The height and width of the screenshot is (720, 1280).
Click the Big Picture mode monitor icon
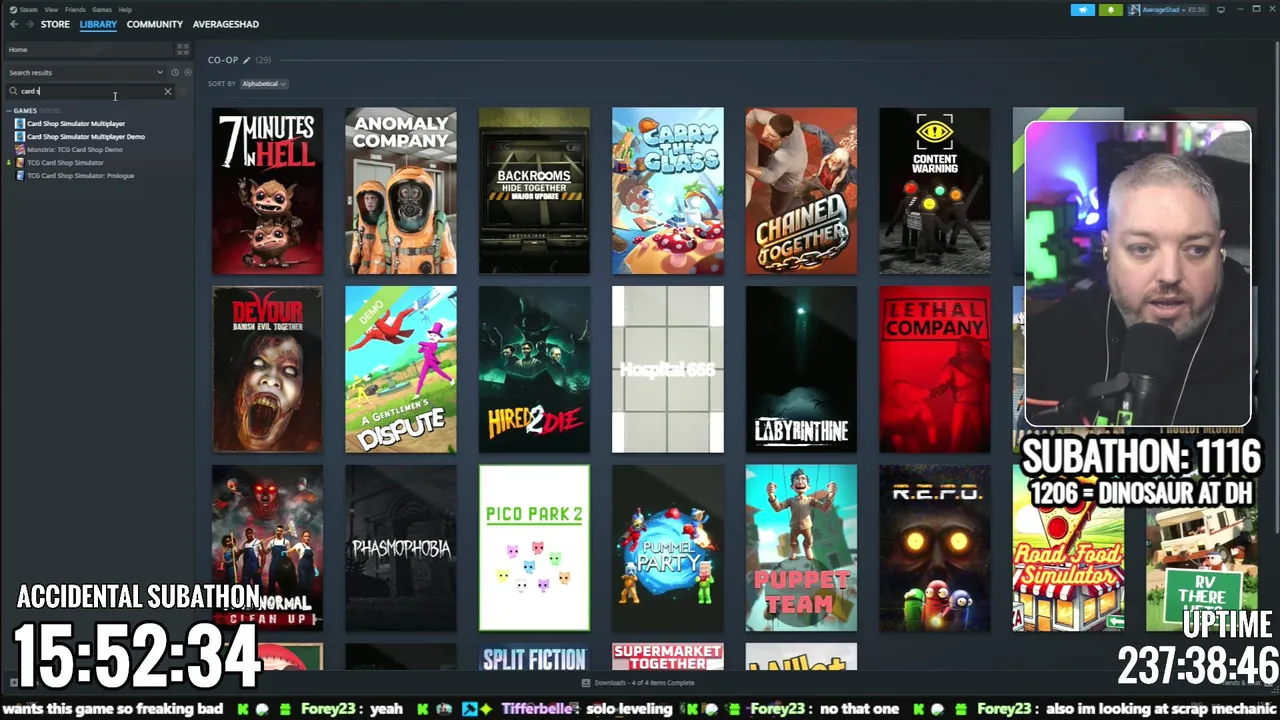[1221, 10]
